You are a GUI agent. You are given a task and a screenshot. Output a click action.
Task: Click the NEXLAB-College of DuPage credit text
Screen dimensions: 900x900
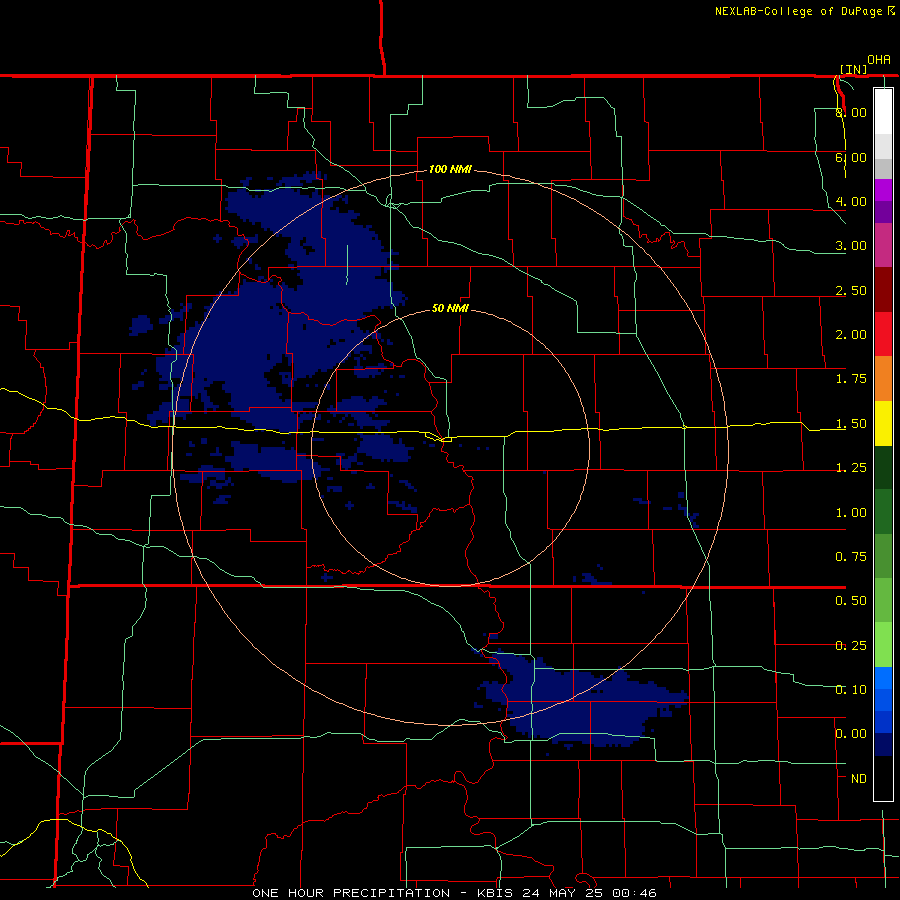(x=800, y=11)
